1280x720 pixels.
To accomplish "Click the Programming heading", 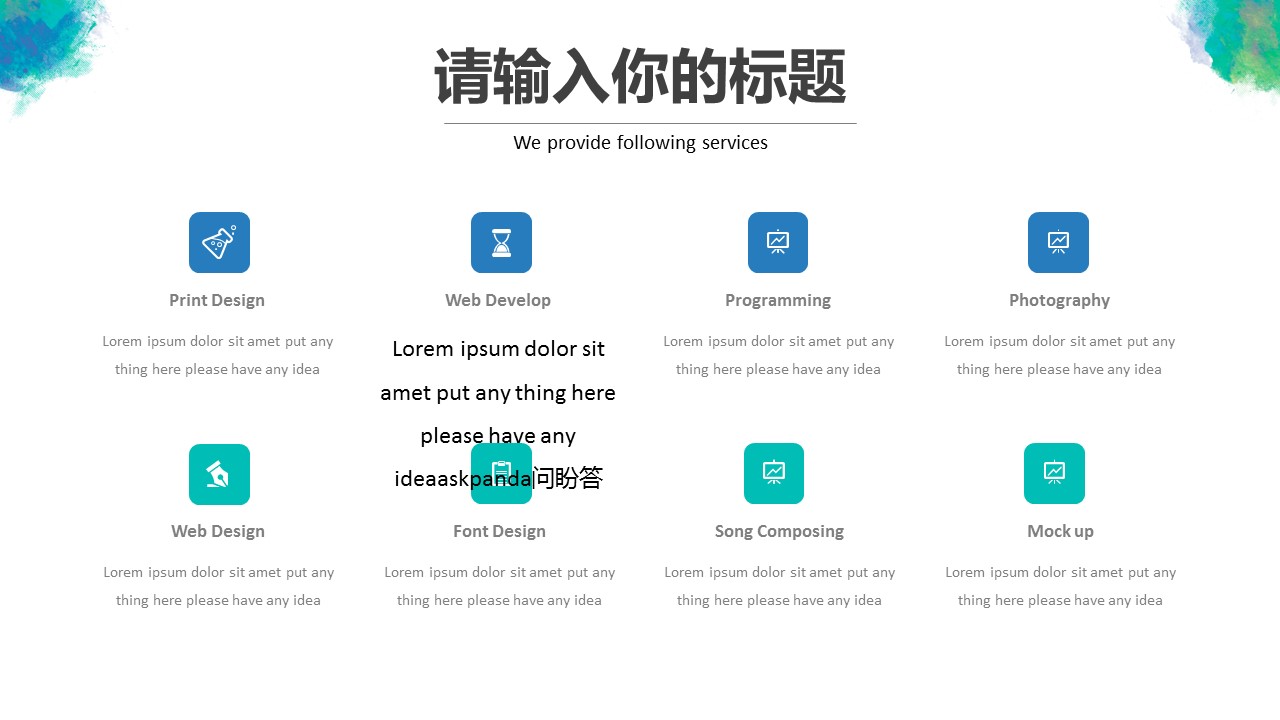I will point(778,300).
